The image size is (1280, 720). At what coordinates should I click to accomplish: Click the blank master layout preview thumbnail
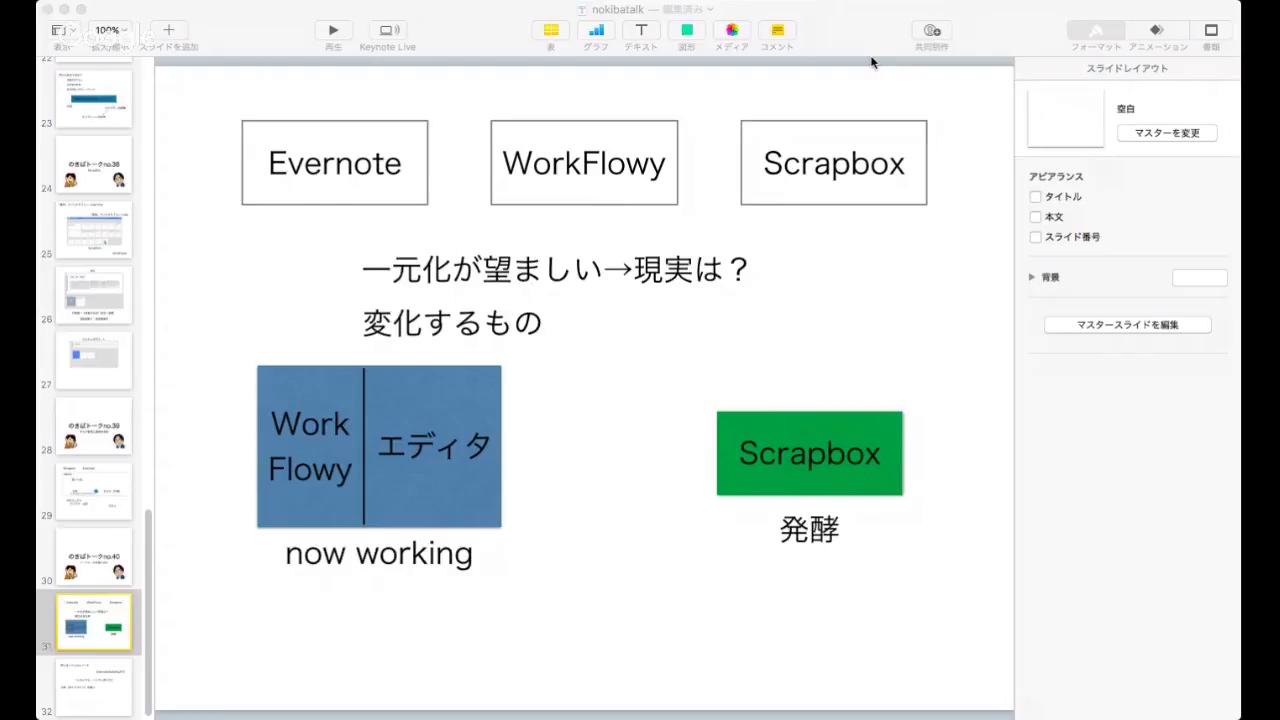[x=1066, y=118]
